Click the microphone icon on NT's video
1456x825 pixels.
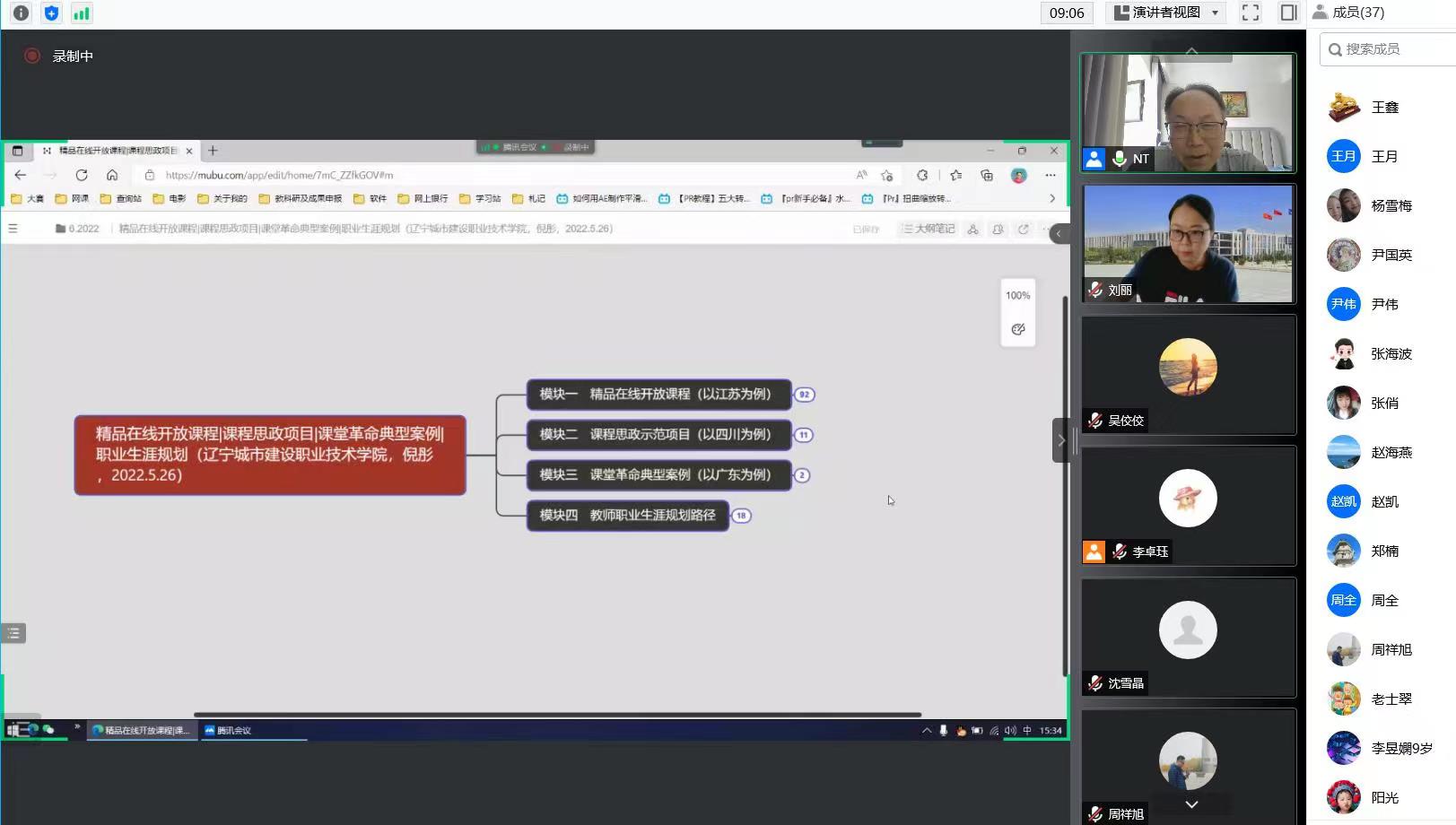pos(1119,159)
